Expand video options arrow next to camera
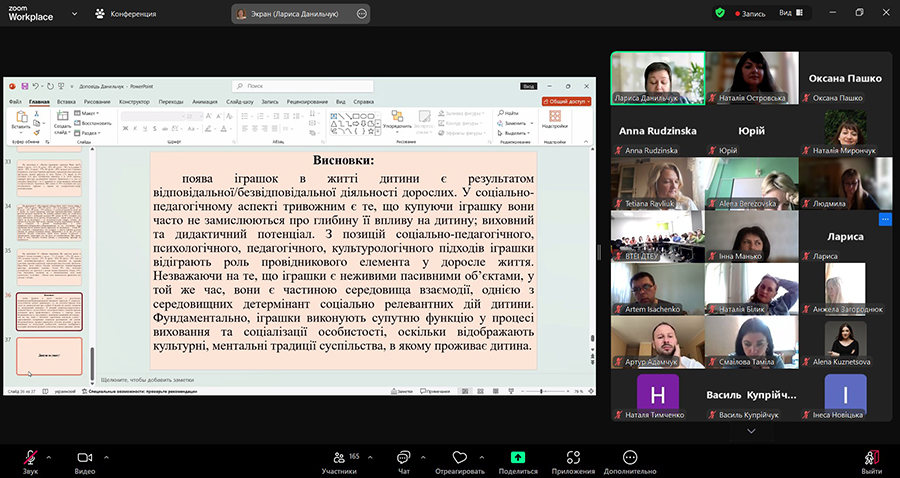900x478 pixels. point(106,457)
